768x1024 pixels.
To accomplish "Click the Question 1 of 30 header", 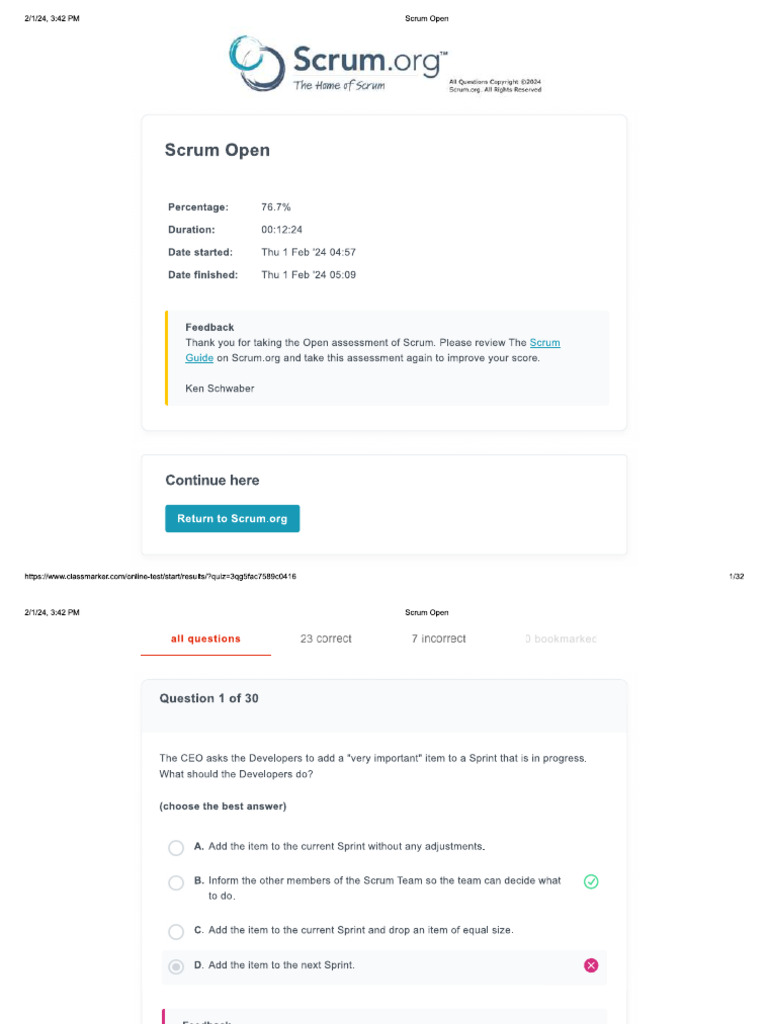I will click(209, 698).
